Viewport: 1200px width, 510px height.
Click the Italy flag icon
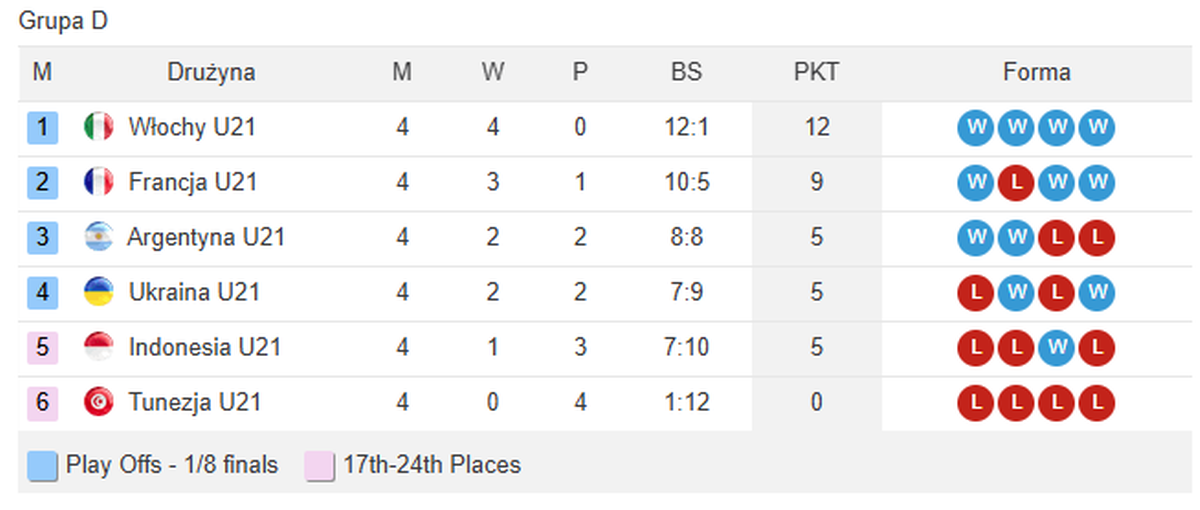tap(98, 128)
